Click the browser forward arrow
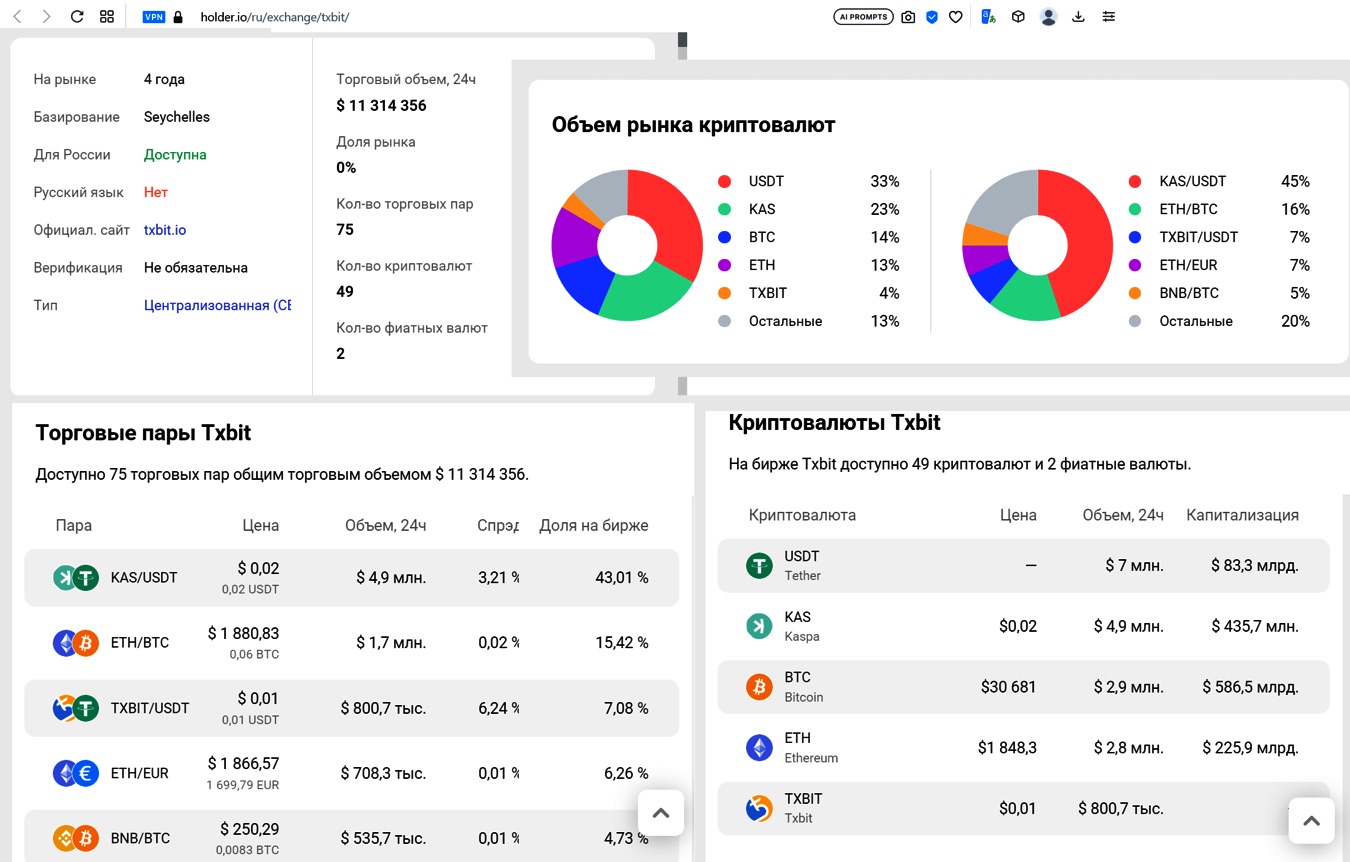Image resolution: width=1350 pixels, height=862 pixels. (x=46, y=17)
